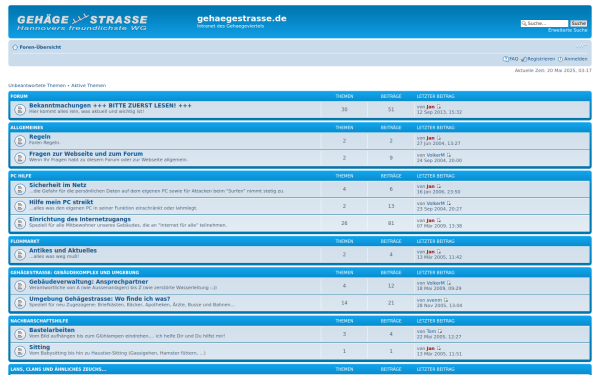This screenshot has height=375, width=600.
Task: Click the Fragen zur Webseite forum icon
Action: click(20, 158)
